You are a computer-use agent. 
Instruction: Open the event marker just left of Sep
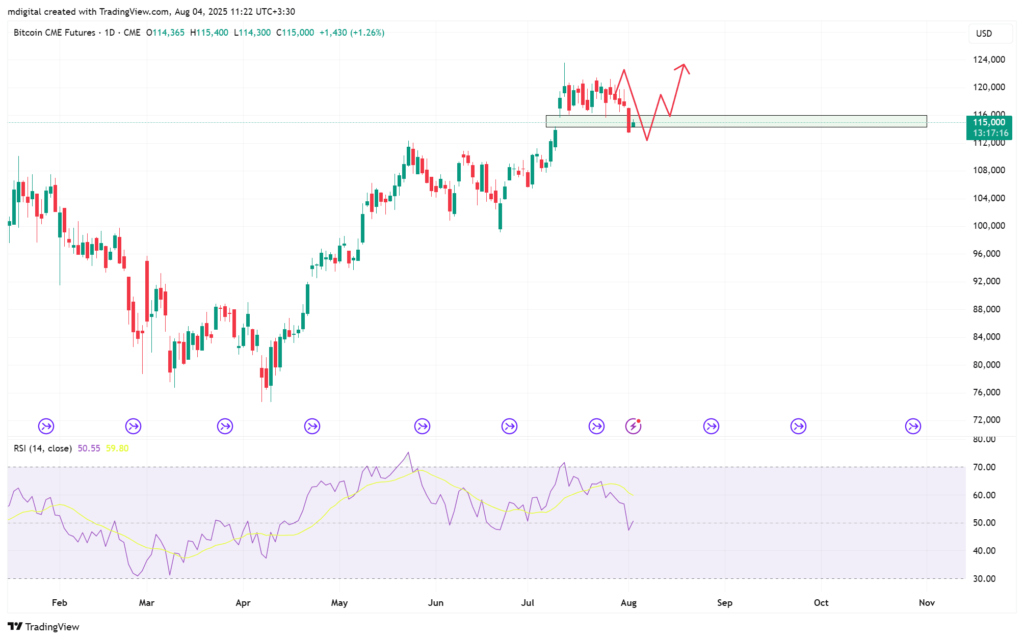[x=711, y=426]
